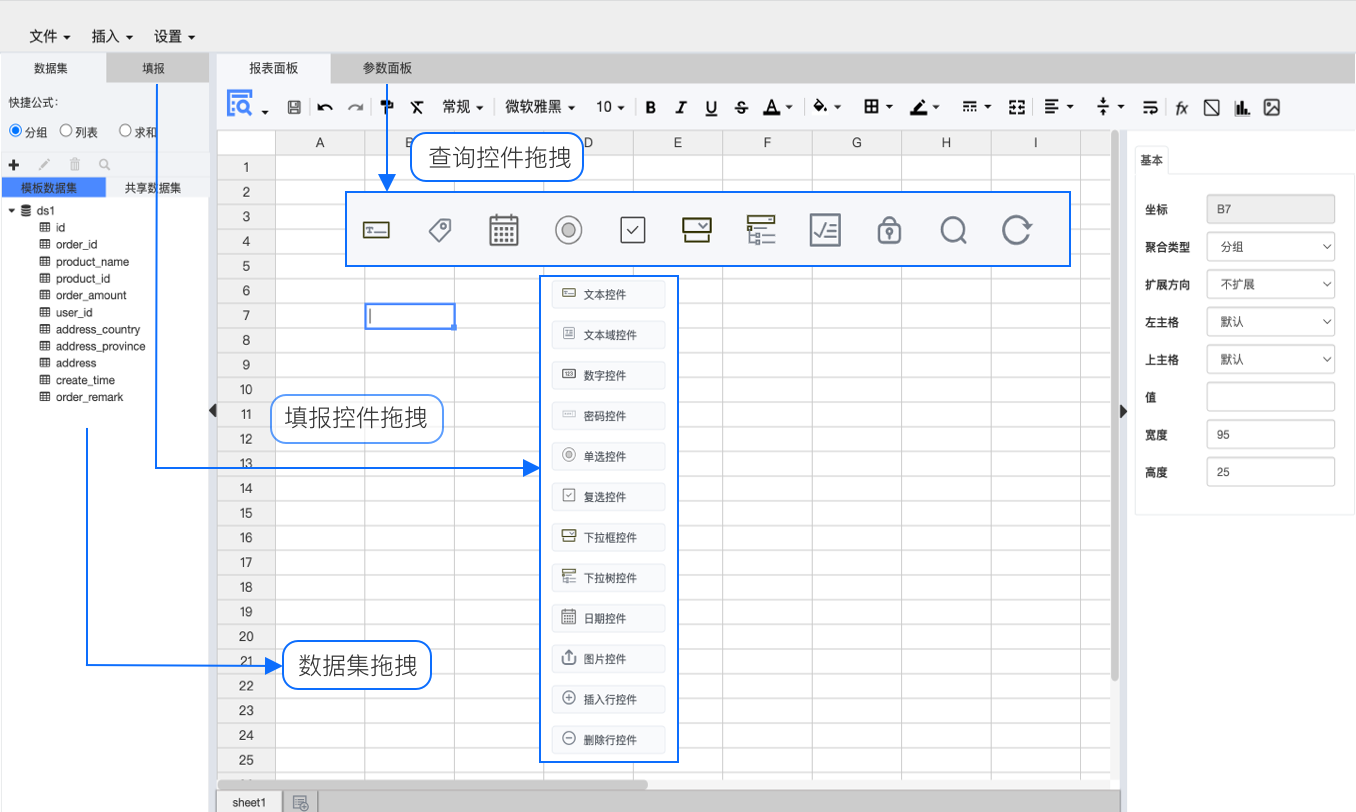Image resolution: width=1356 pixels, height=812 pixels.
Task: Open the fx formula editor
Action: (1181, 107)
